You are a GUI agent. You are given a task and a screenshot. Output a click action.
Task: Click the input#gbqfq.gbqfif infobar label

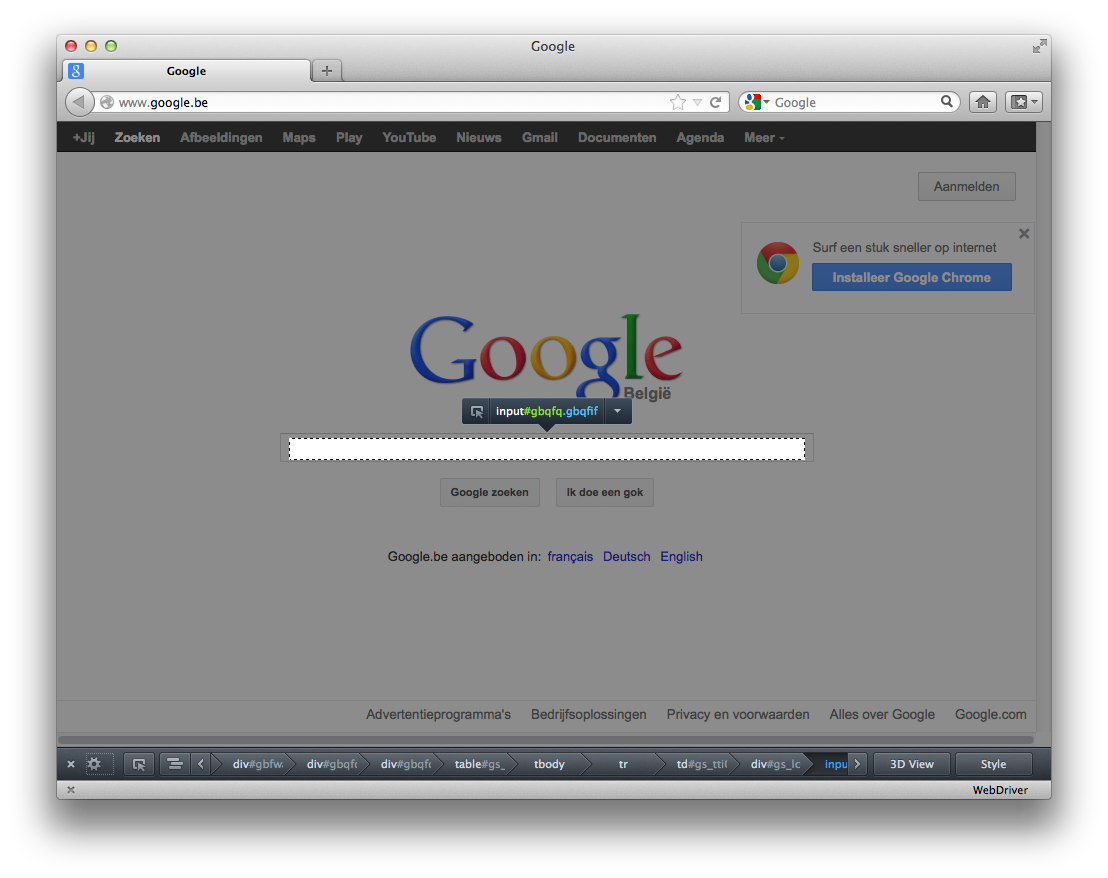pyautogui.click(x=546, y=411)
